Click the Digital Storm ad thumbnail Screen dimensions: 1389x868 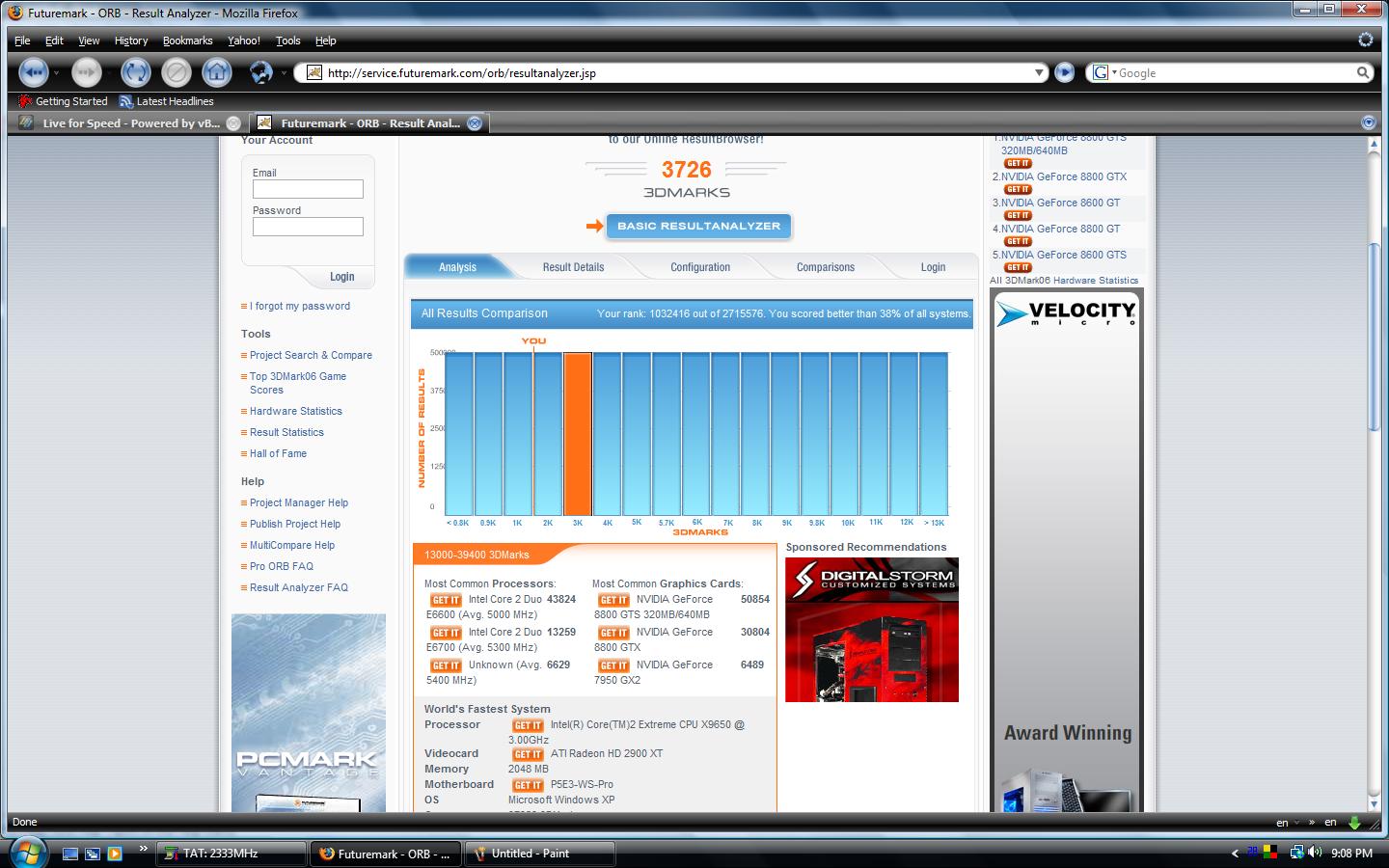click(x=872, y=630)
